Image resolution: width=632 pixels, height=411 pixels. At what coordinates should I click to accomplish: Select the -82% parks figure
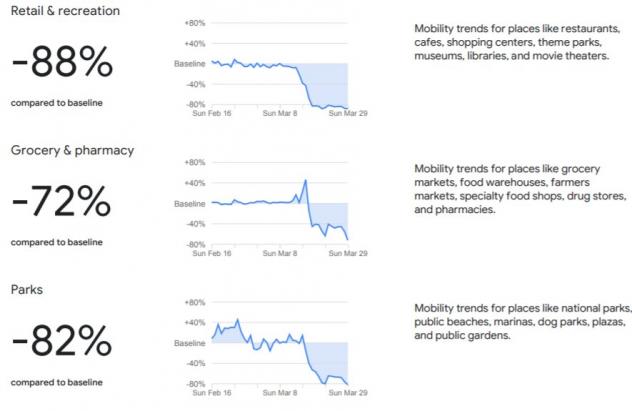[62, 343]
